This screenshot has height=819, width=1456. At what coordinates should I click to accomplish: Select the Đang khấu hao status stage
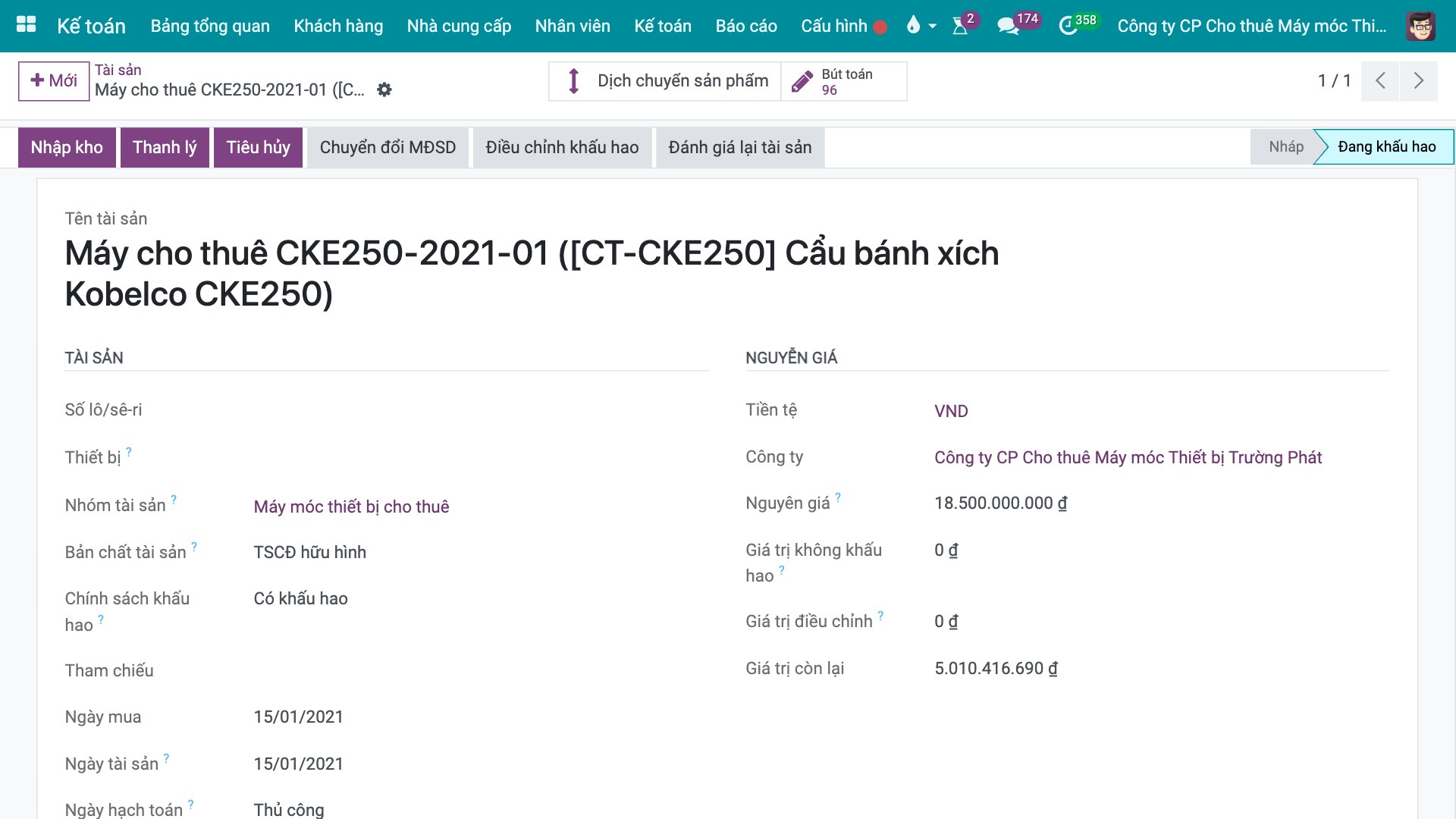click(x=1386, y=147)
